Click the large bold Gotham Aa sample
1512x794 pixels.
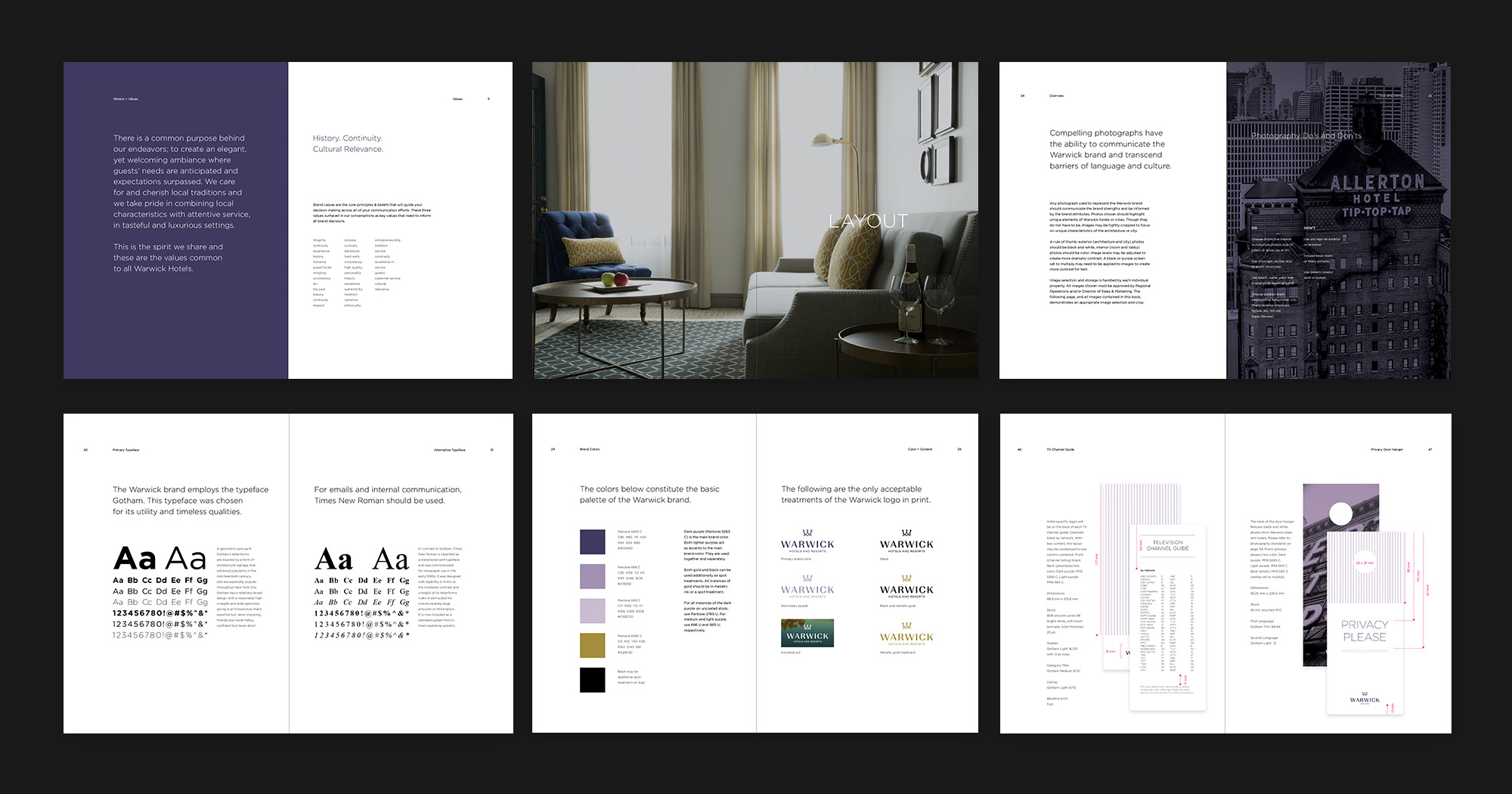[x=135, y=559]
